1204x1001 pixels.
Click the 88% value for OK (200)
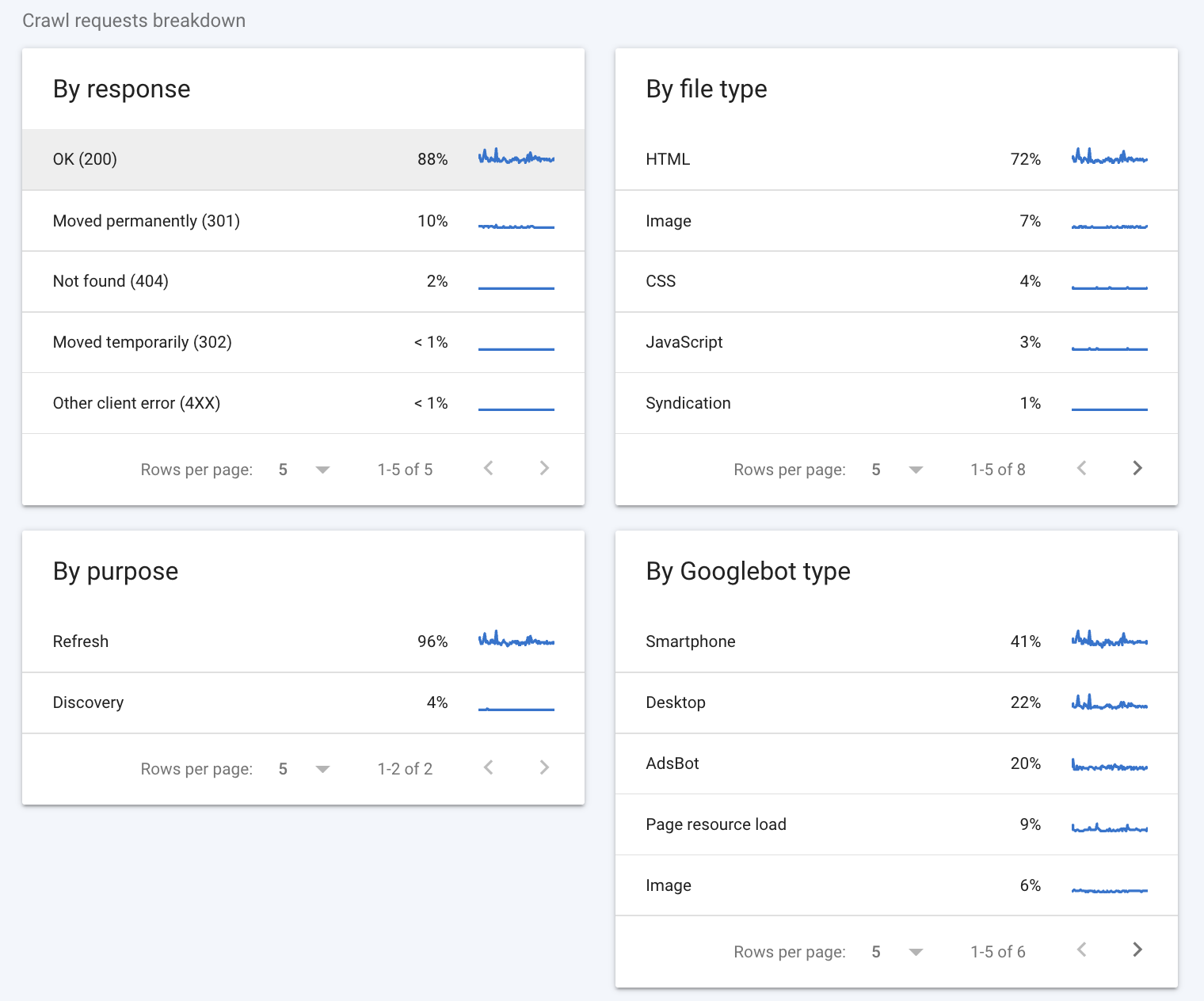tap(432, 159)
